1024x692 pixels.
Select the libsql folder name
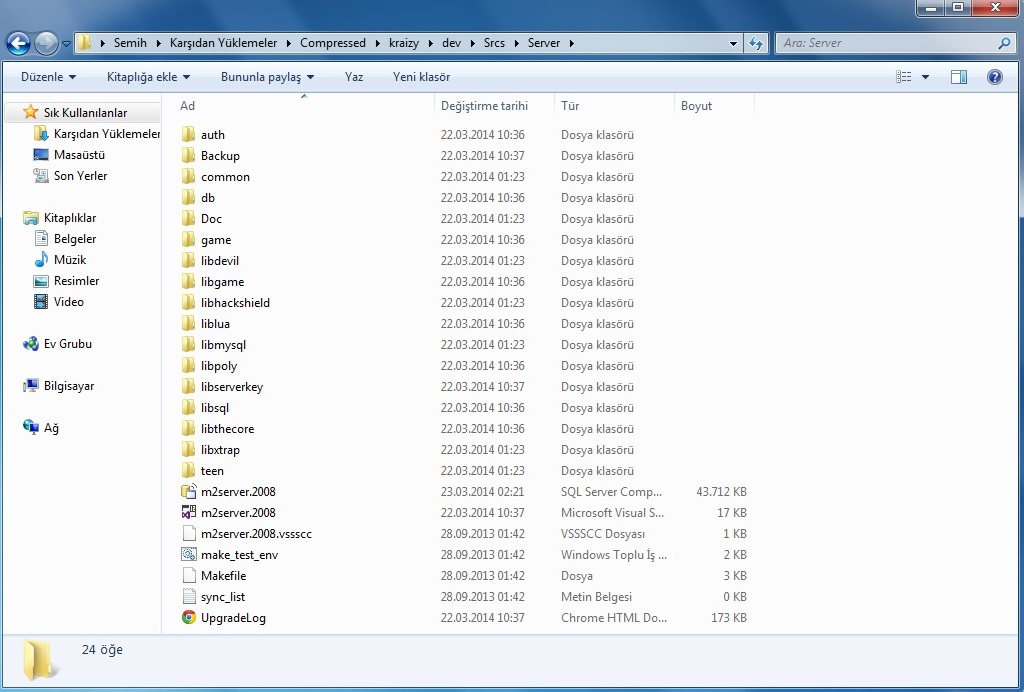click(x=215, y=407)
